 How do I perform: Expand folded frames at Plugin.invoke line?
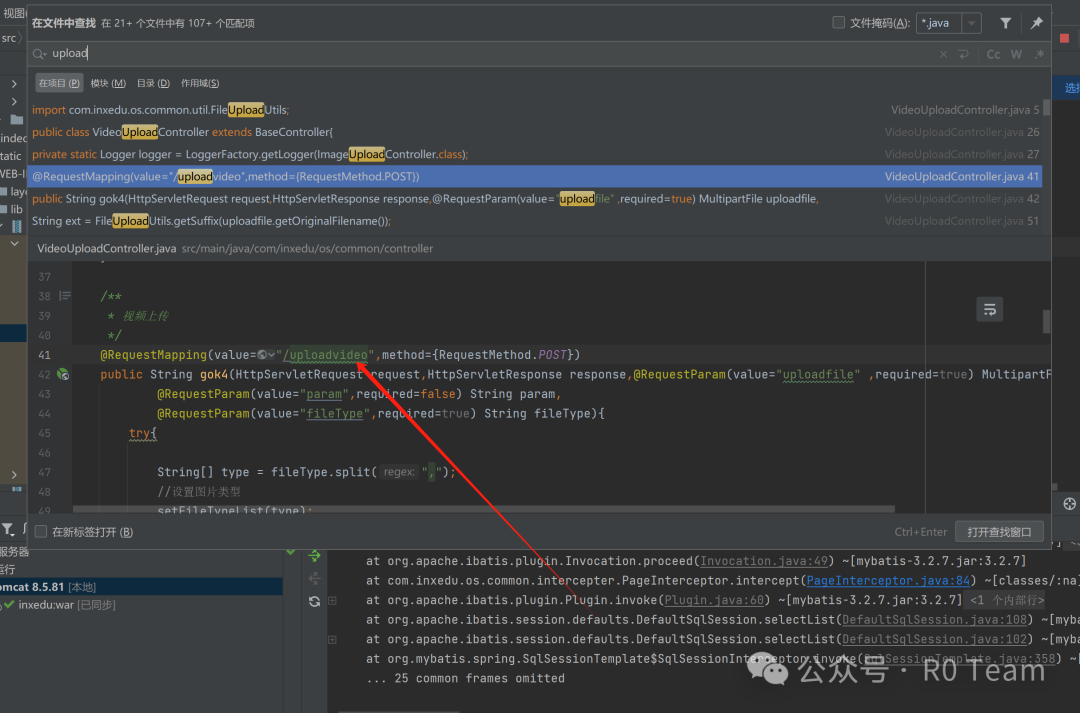332,601
